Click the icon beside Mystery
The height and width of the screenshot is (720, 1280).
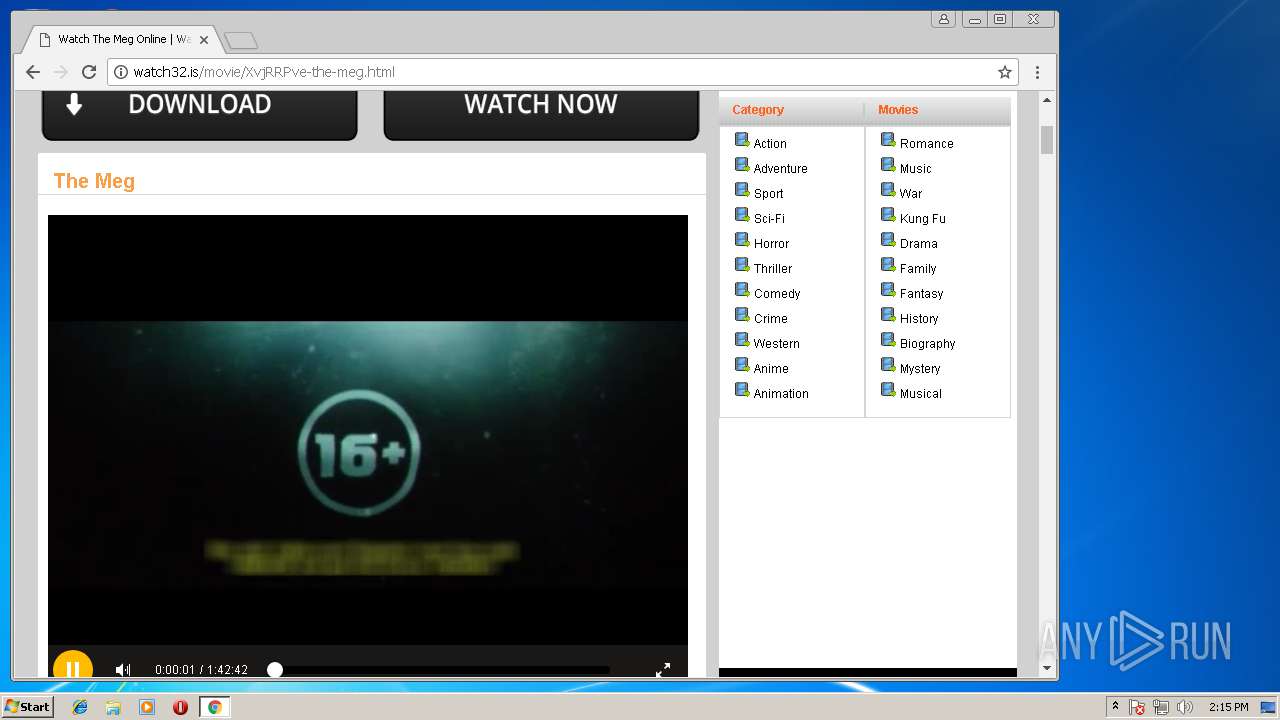click(888, 365)
